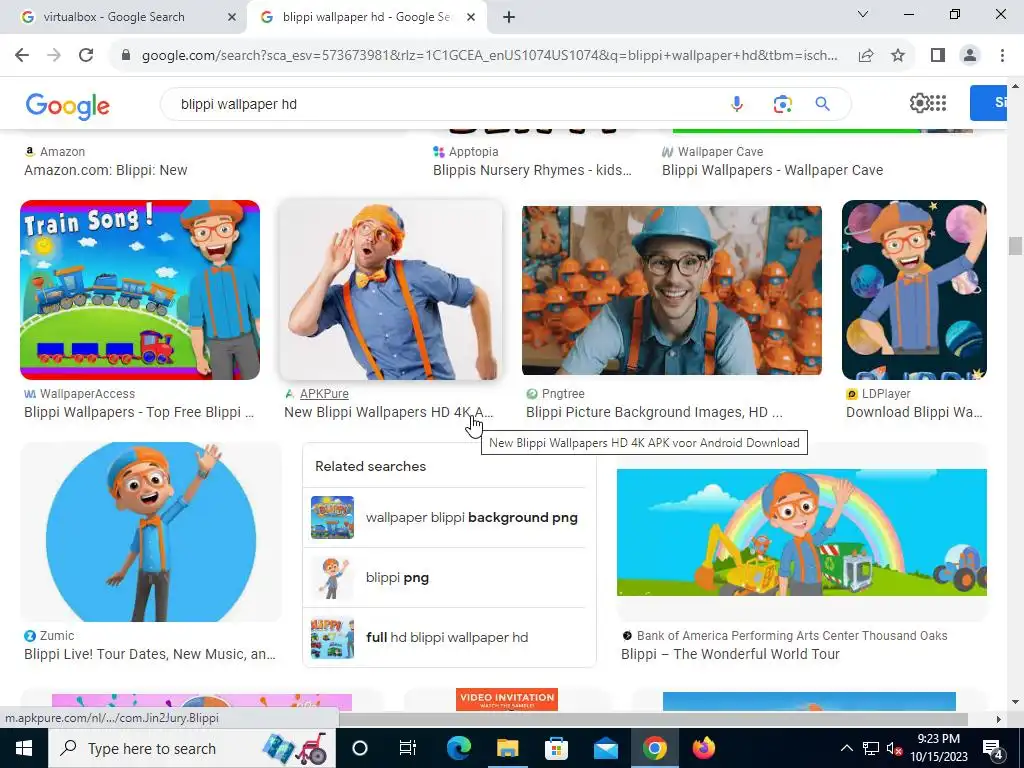Open Amazon.com: Blippi: New link
The height and width of the screenshot is (768, 1024).
click(106, 170)
